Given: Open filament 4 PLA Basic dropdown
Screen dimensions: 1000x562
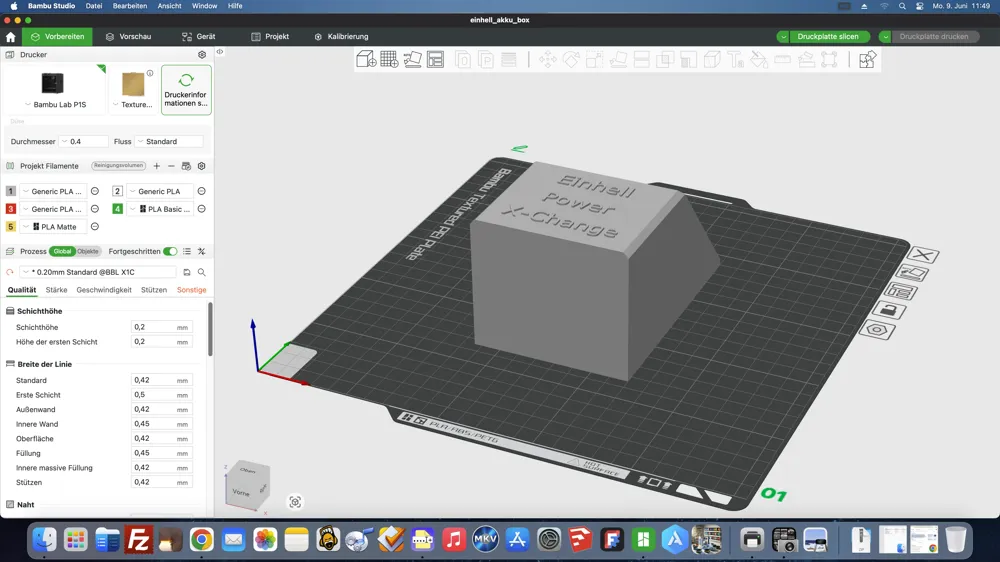Looking at the screenshot, I should (159, 209).
